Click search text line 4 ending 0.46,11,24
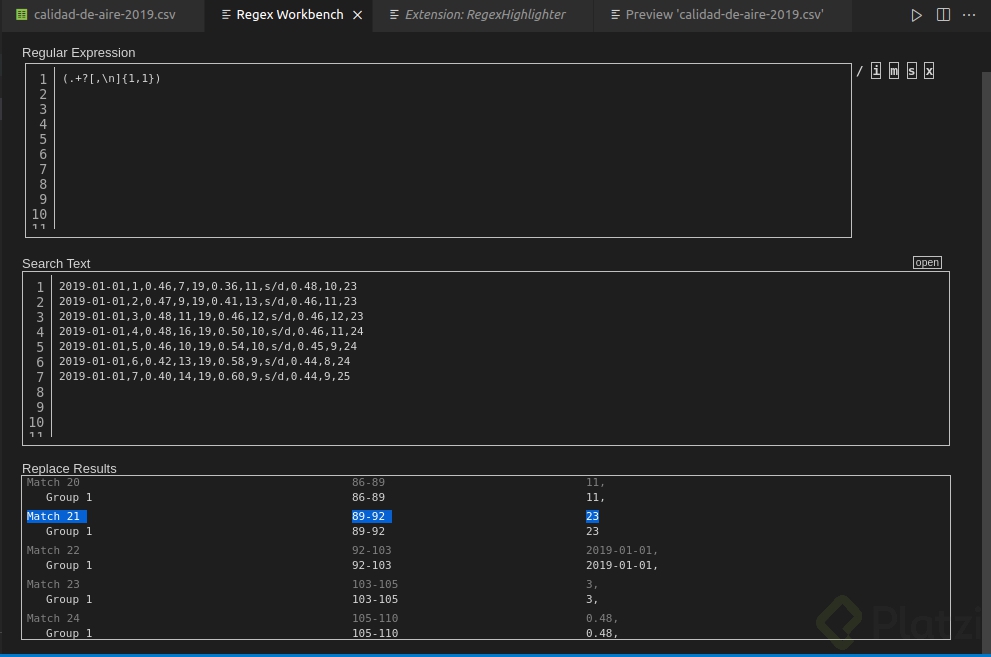This screenshot has height=657, width=991. tap(211, 331)
